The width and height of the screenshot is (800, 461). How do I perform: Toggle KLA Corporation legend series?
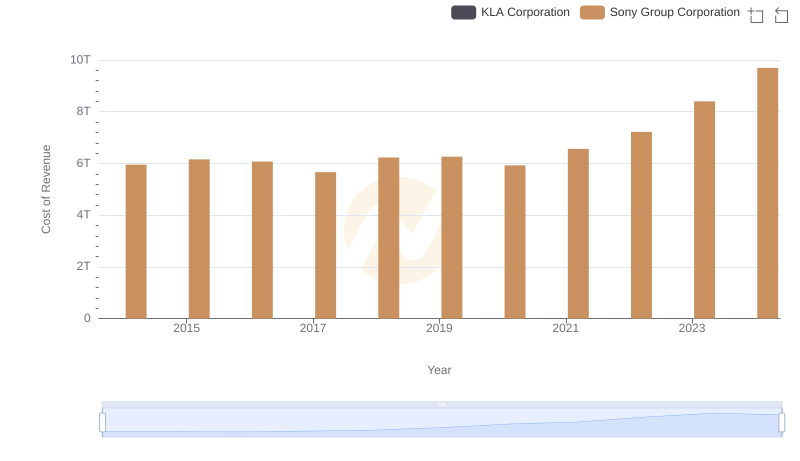[x=510, y=12]
